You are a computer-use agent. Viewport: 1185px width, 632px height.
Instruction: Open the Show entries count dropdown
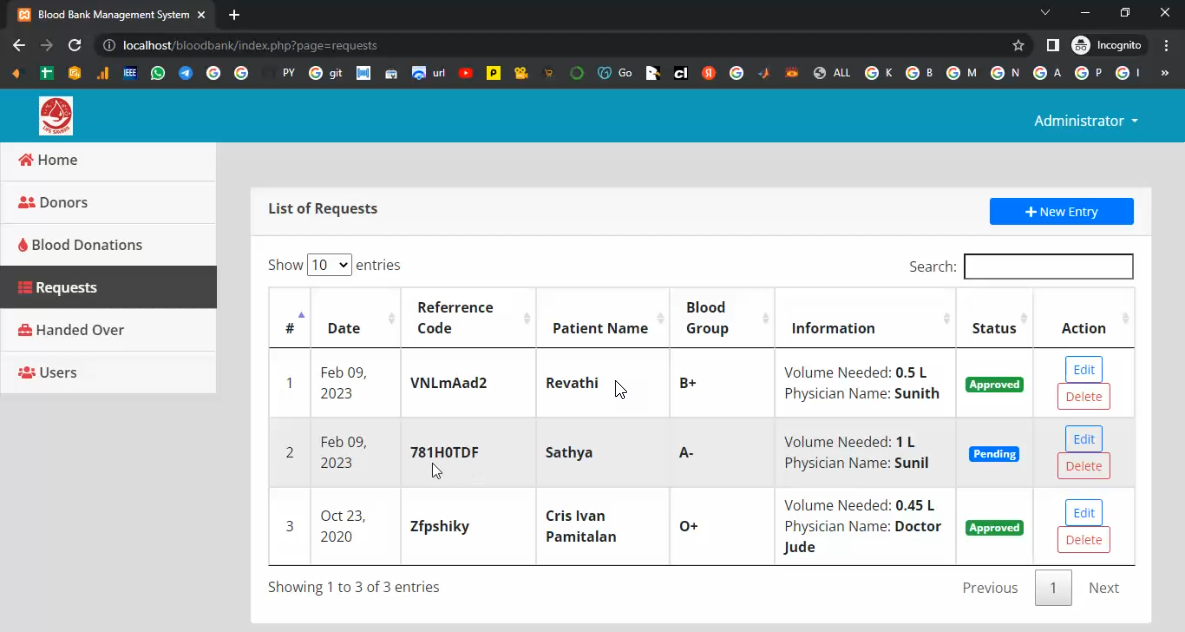click(x=329, y=265)
